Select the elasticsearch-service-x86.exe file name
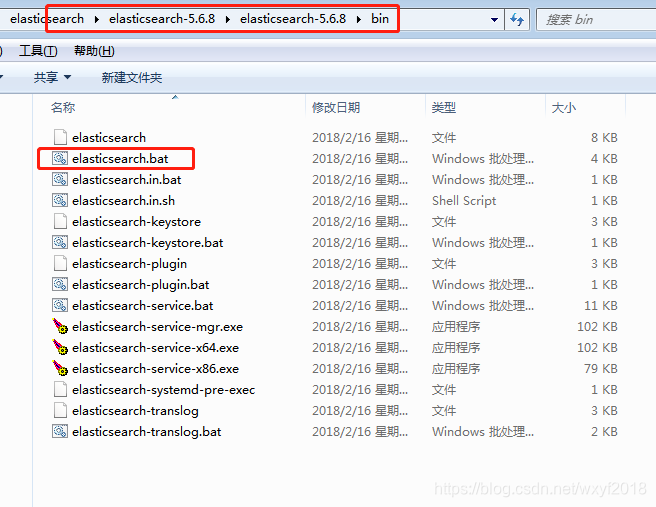Image resolution: width=656 pixels, height=507 pixels. click(155, 368)
